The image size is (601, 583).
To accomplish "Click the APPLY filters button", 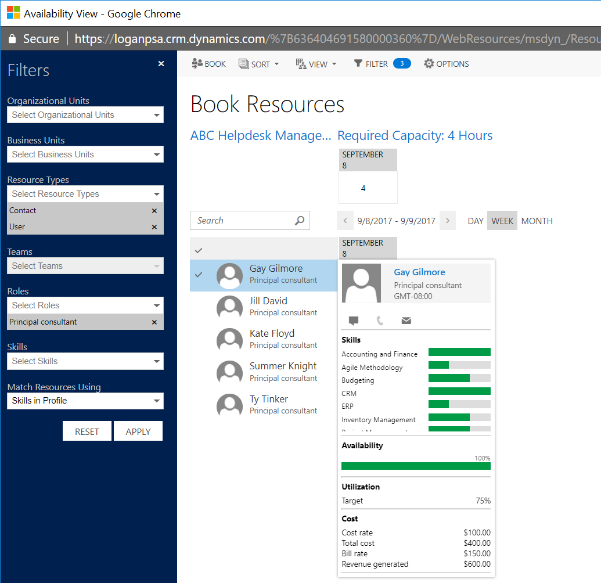I will 138,431.
